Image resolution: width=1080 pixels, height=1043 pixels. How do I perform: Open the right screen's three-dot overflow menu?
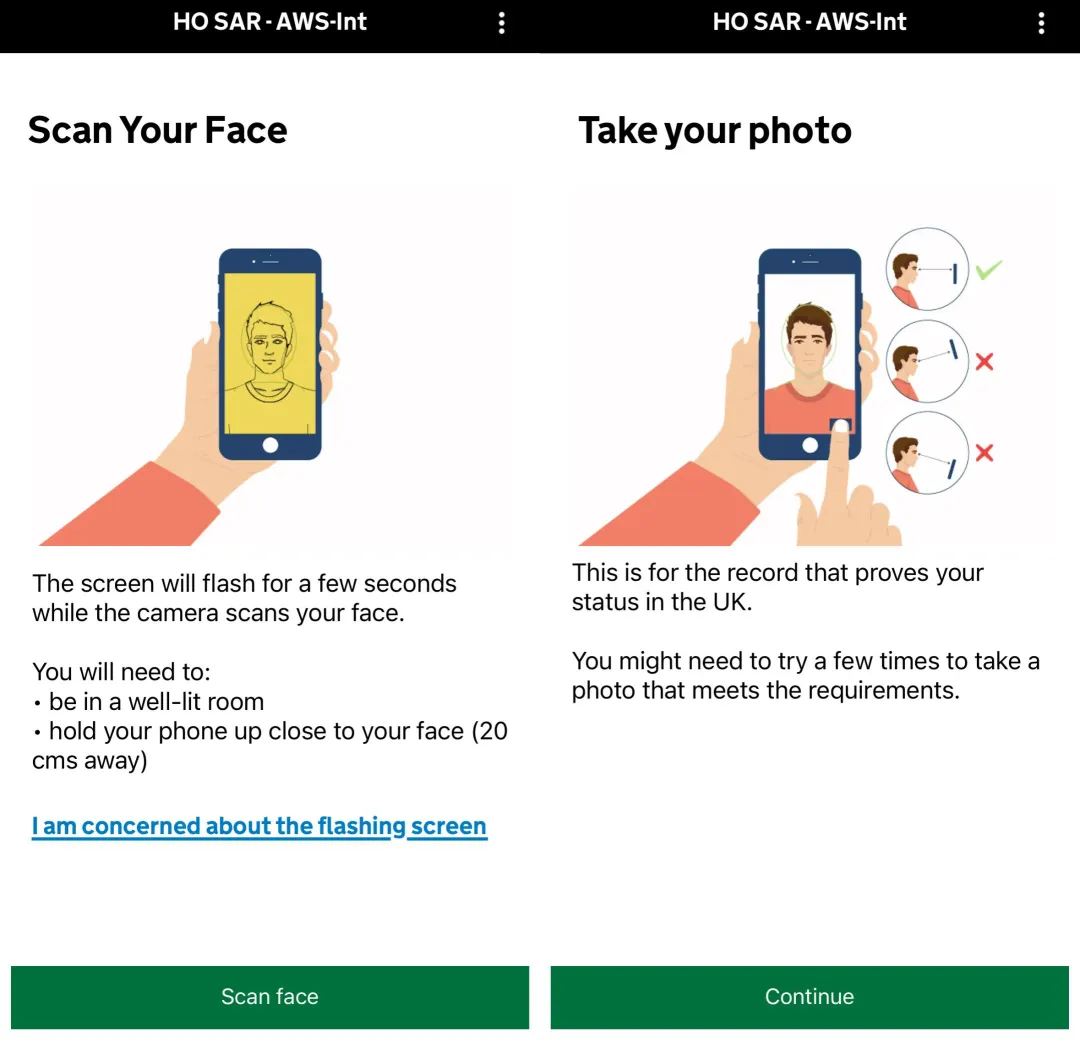[1041, 23]
